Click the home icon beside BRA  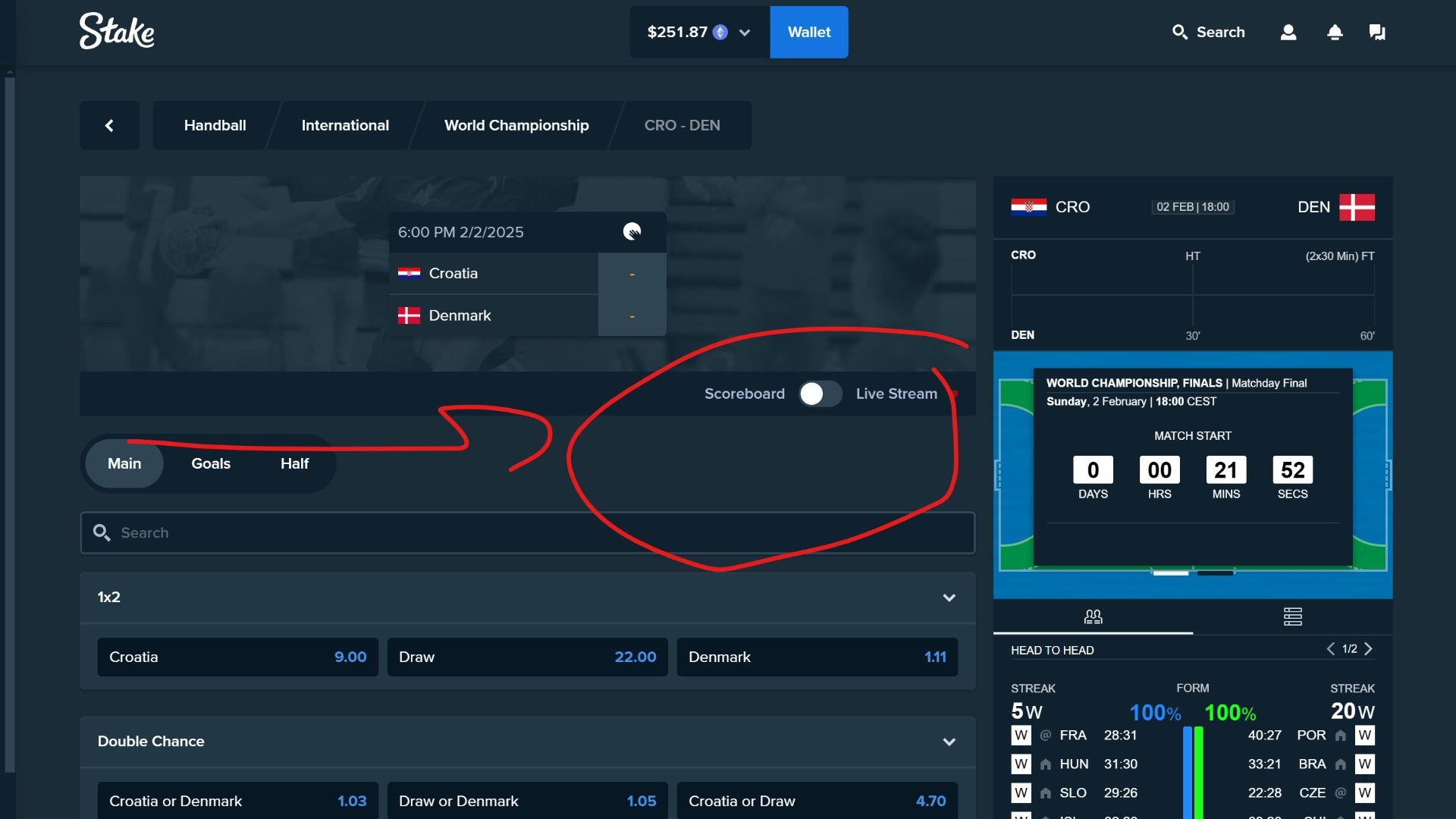pyautogui.click(x=1341, y=764)
